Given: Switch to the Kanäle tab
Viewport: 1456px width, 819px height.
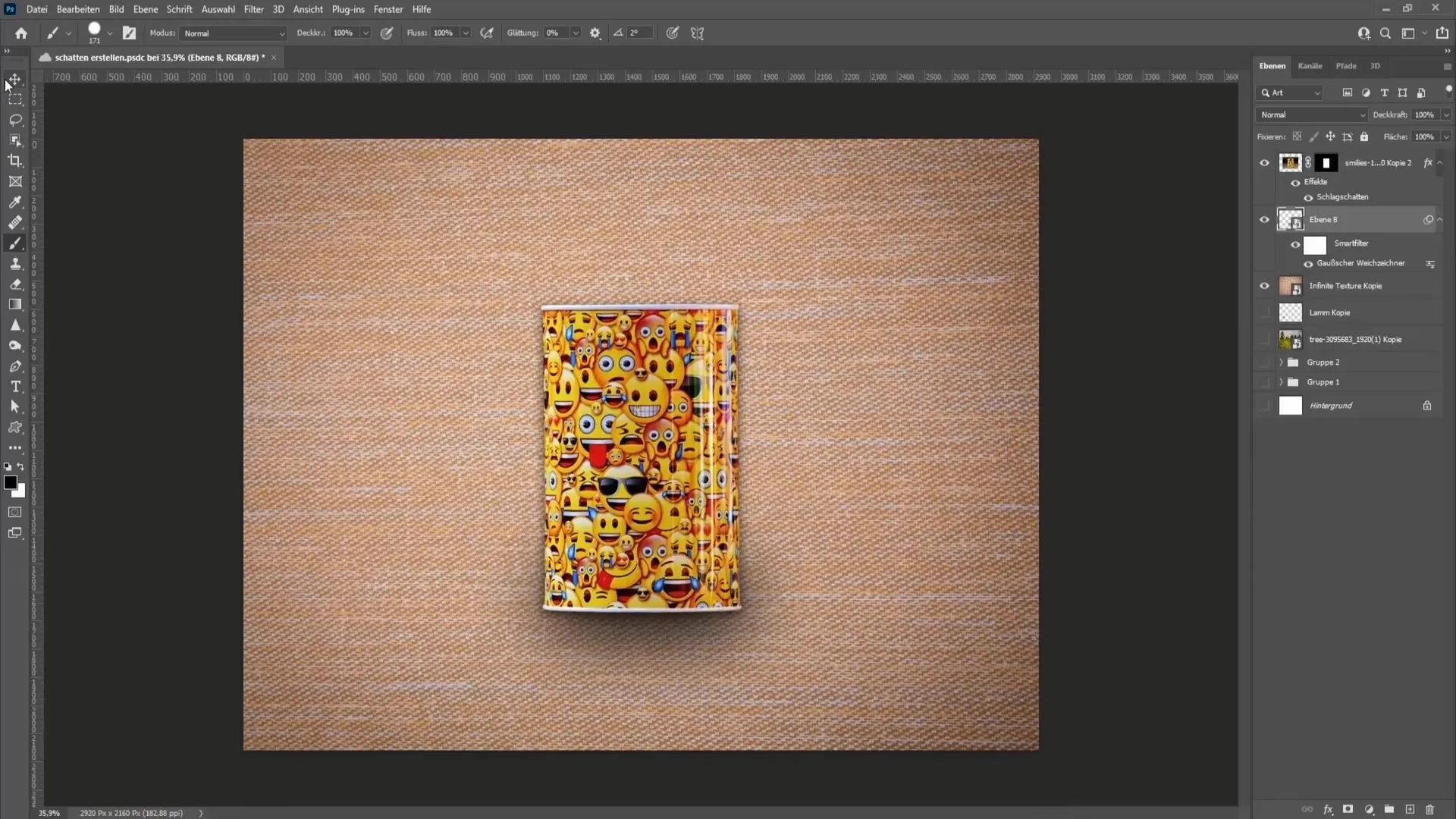Looking at the screenshot, I should coord(1310,66).
